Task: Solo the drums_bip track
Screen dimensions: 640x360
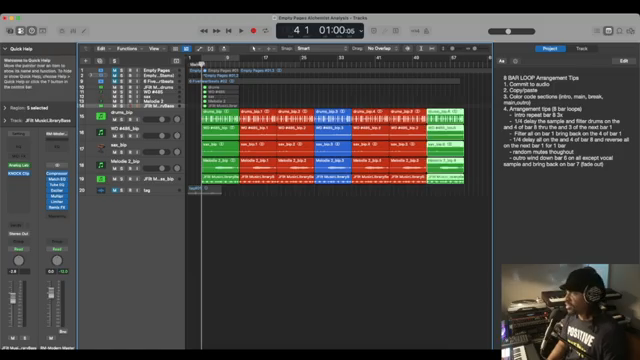Action: click(x=121, y=120)
